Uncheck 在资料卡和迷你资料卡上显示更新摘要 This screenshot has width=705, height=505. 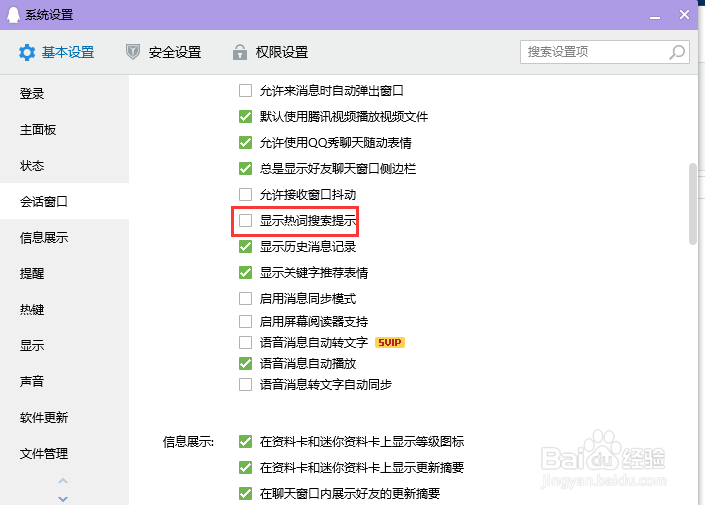pos(245,468)
